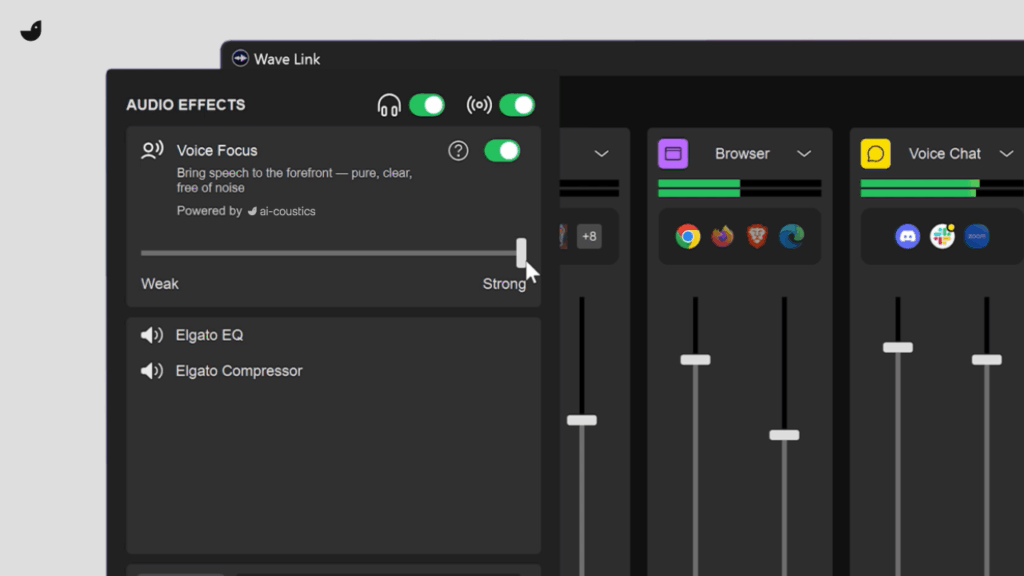Viewport: 1024px width, 576px height.
Task: Select the Wave Link title bar tab
Action: pyautogui.click(x=276, y=59)
